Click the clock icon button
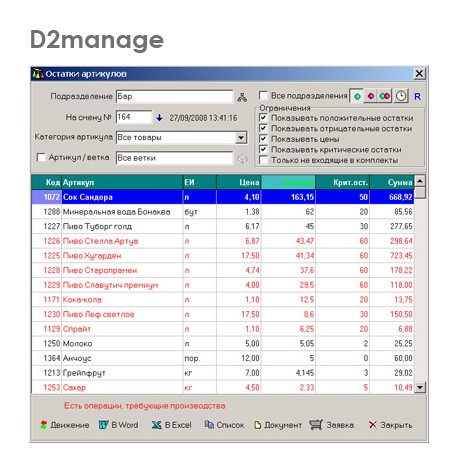Screen dimensions: 458x458 (x=401, y=96)
